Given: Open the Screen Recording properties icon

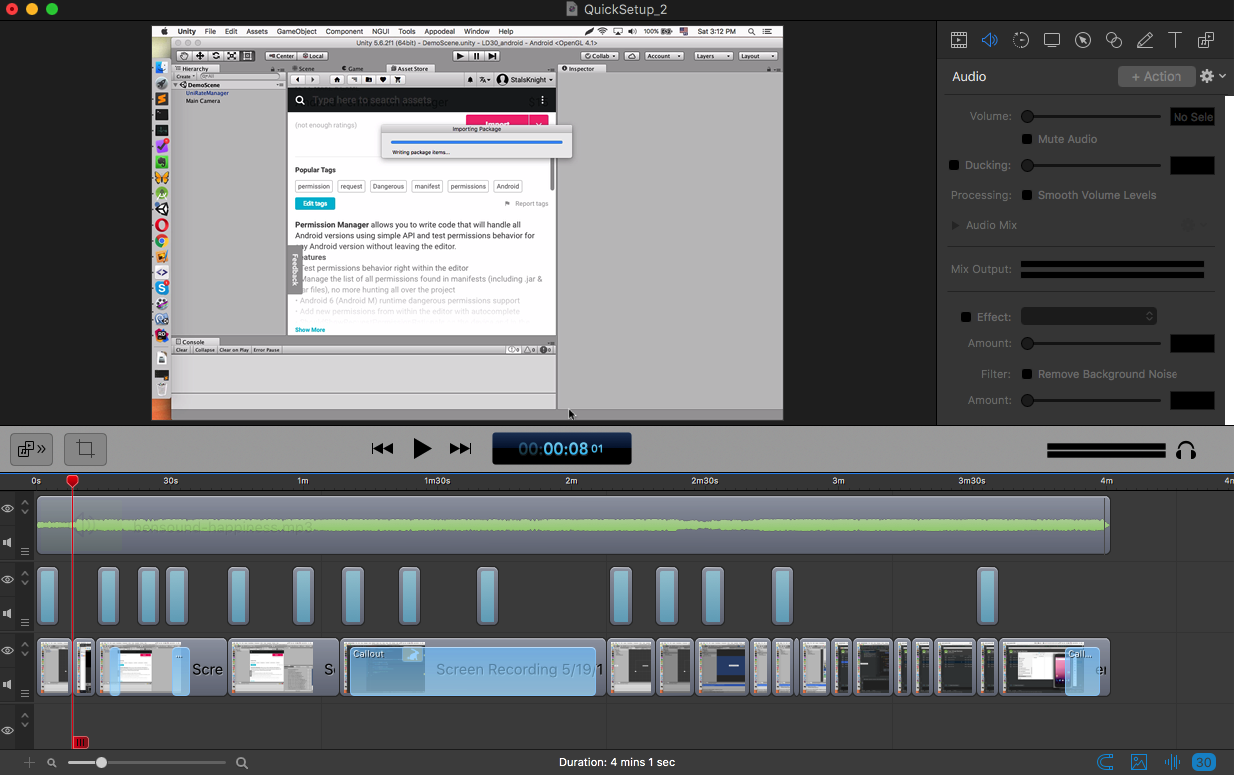Looking at the screenshot, I should coord(1052,40).
